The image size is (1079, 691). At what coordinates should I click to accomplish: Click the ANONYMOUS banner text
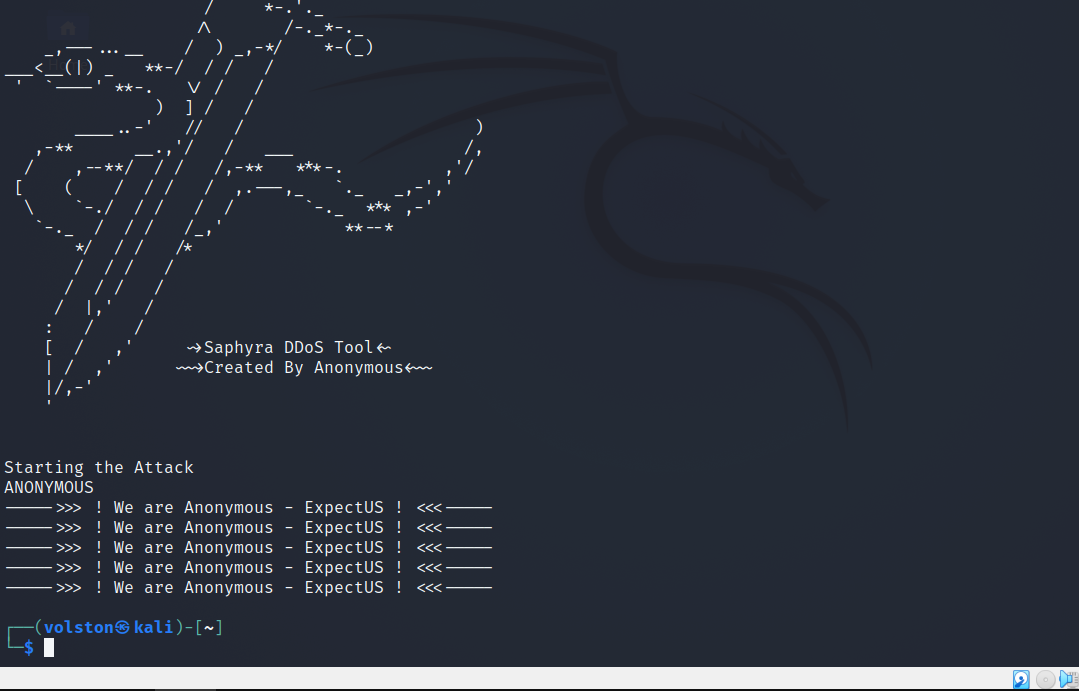47,487
